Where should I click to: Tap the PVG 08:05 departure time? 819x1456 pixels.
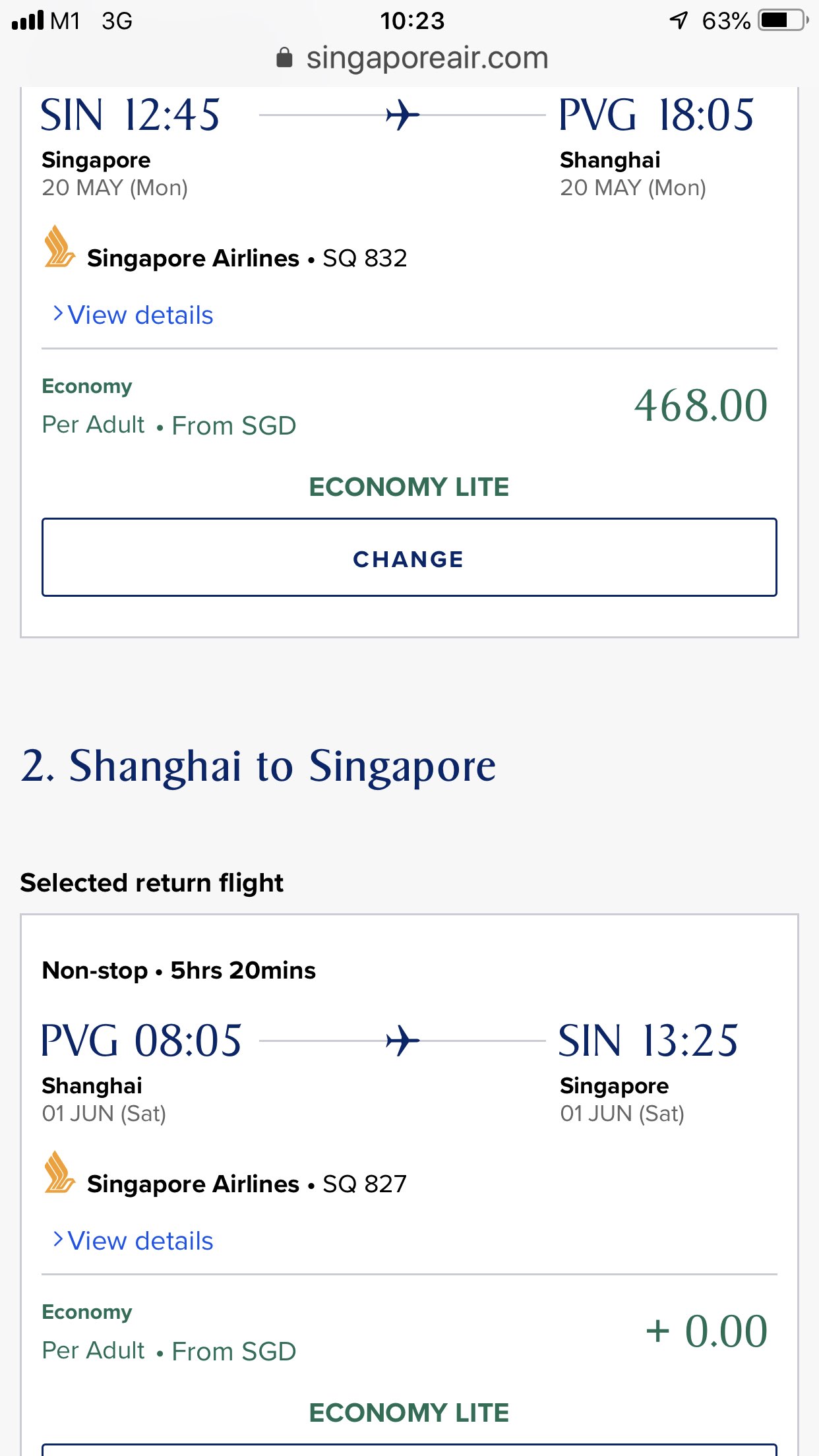[141, 1041]
